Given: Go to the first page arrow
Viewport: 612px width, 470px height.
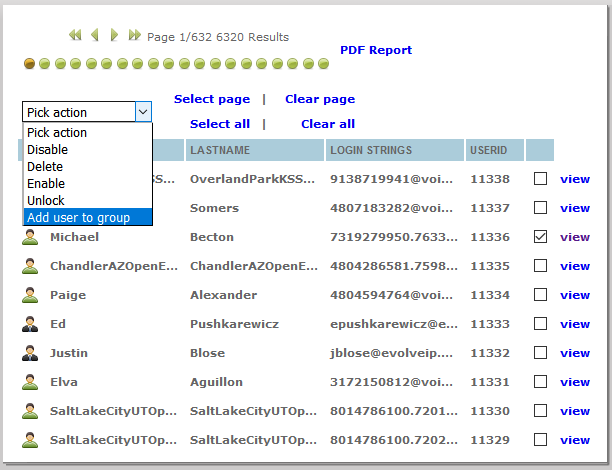Looking at the screenshot, I should [75, 35].
